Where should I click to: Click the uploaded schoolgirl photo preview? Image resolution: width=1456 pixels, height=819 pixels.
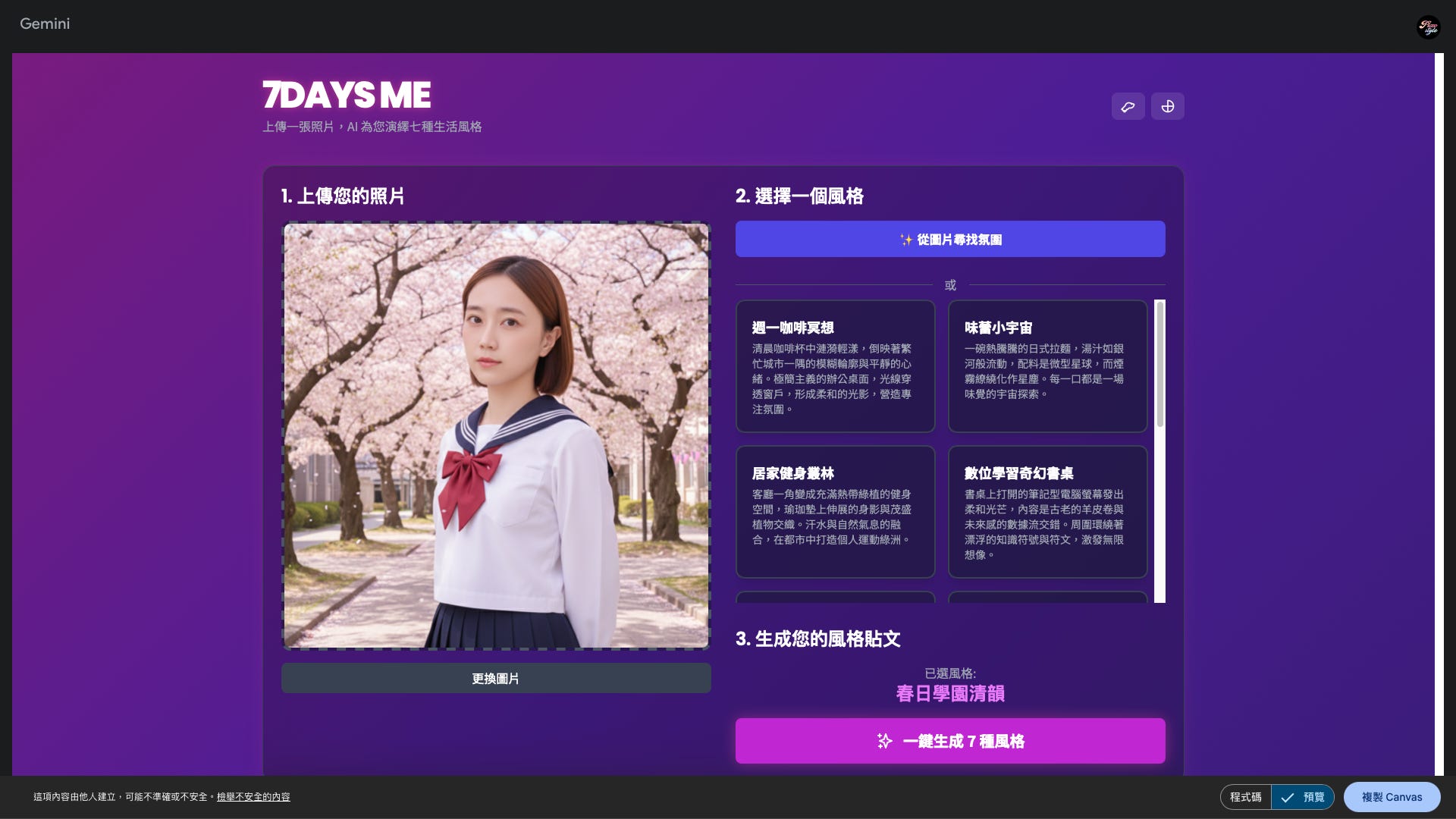point(496,436)
